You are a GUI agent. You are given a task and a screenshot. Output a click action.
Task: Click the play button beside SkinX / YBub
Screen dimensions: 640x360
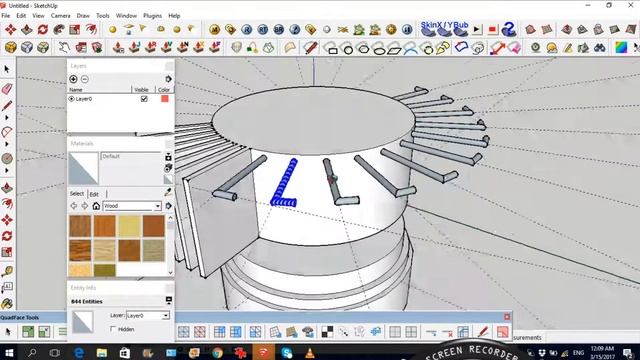pos(477,29)
